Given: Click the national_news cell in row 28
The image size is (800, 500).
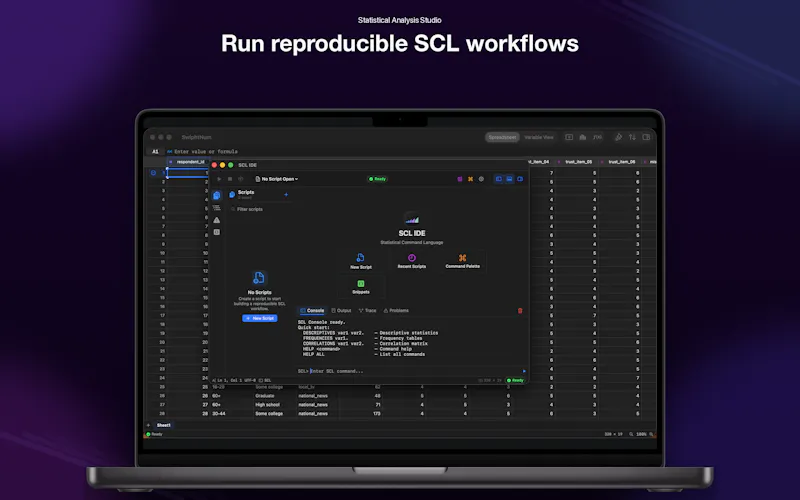Looking at the screenshot, I should 313,414.
